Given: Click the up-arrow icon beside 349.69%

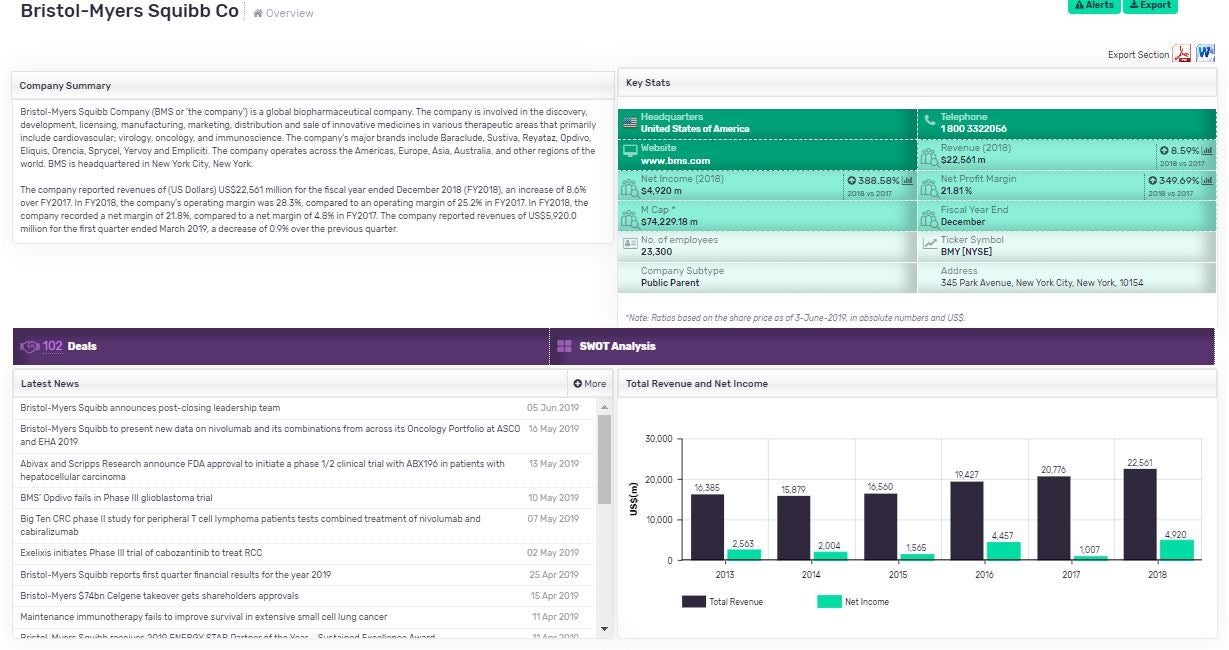Looking at the screenshot, I should [1152, 181].
